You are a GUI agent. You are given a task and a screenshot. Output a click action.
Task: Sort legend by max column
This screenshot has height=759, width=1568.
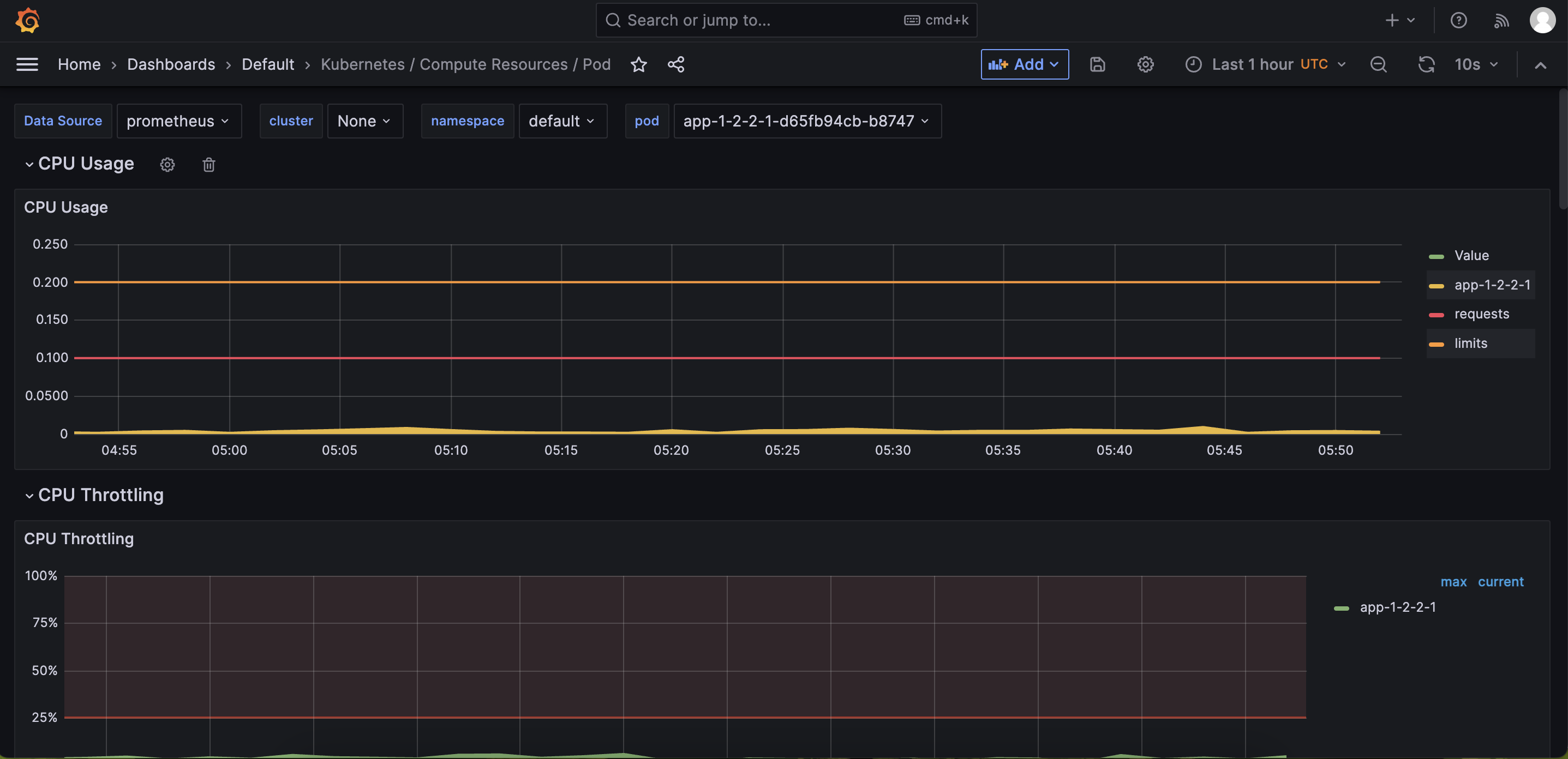pos(1453,582)
